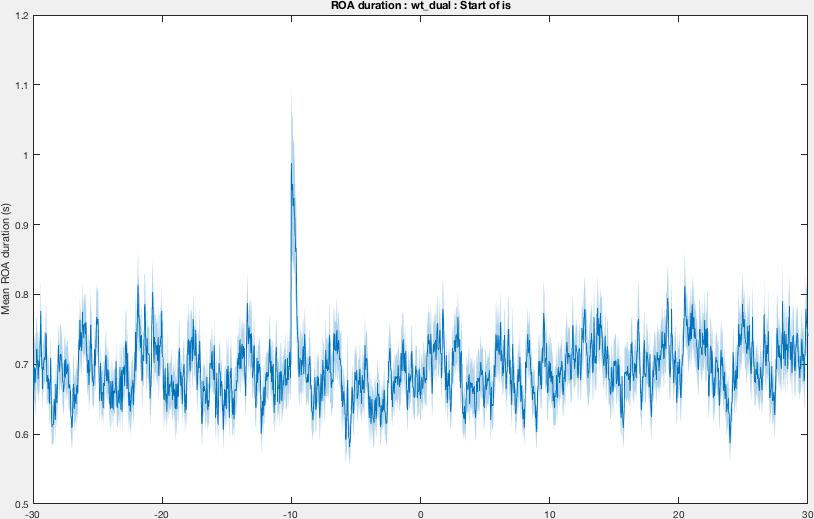
Task: Select the y-axis tick label "0.7"
Action: [22, 364]
